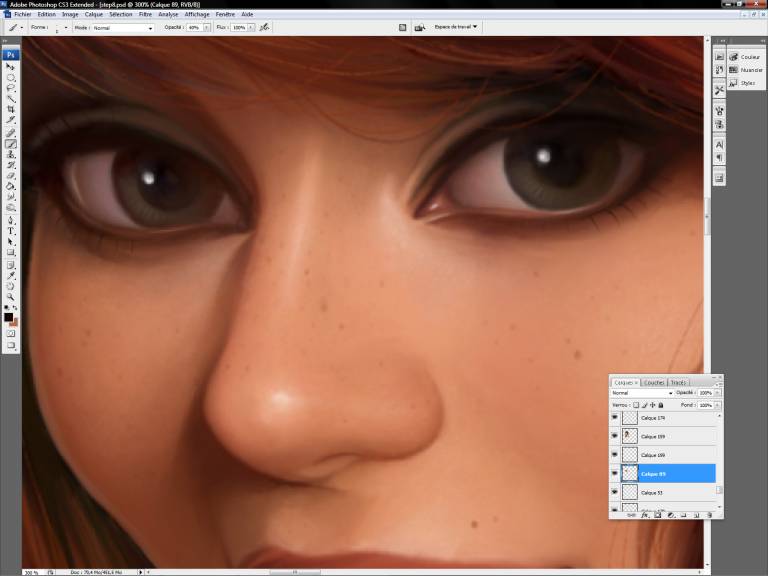This screenshot has height=576, width=768.
Task: Open the brush Mode dropdown in options bar
Action: (x=123, y=28)
